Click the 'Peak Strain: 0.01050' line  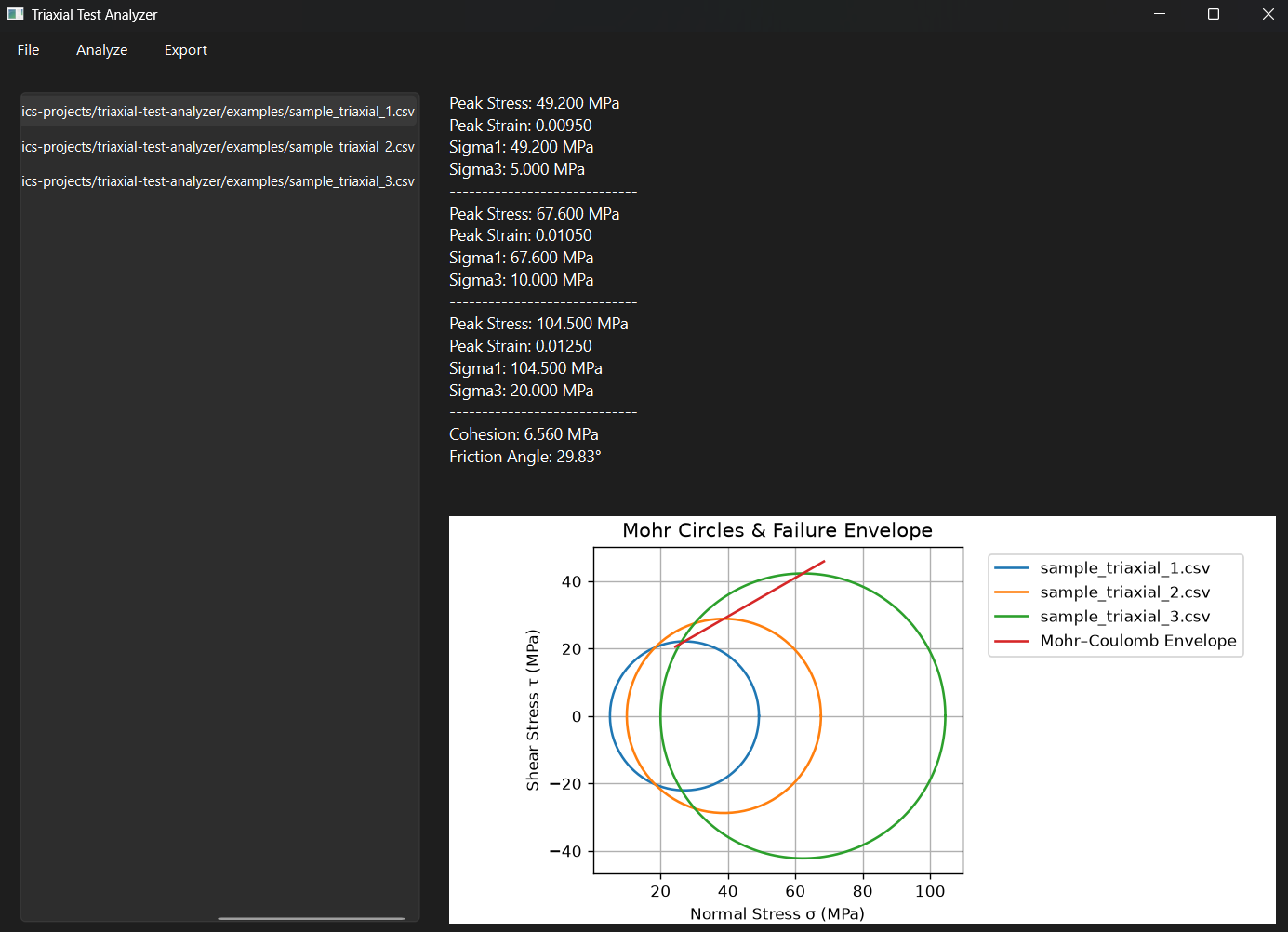[520, 235]
